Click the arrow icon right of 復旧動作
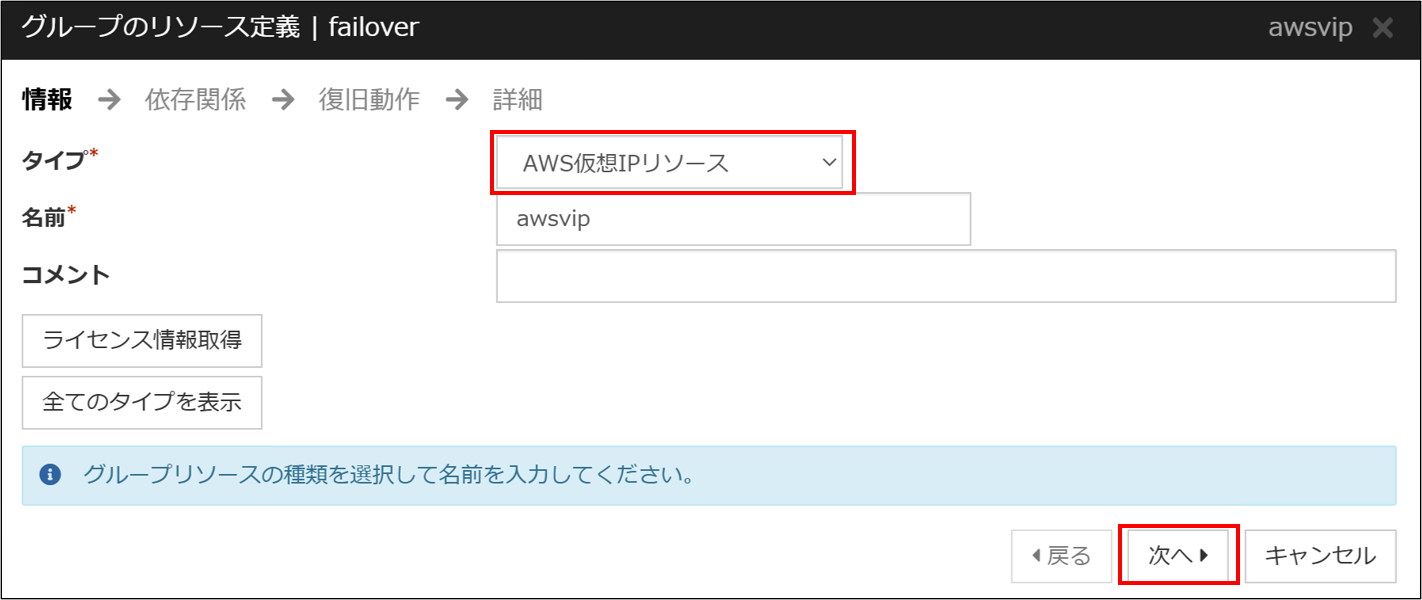 457,100
